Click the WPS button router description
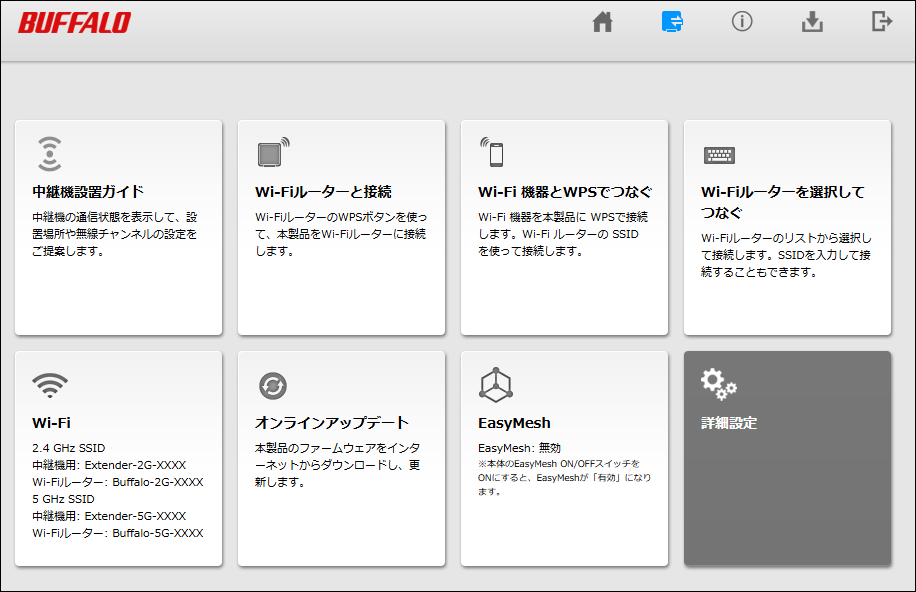The width and height of the screenshot is (916, 592). [x=341, y=234]
